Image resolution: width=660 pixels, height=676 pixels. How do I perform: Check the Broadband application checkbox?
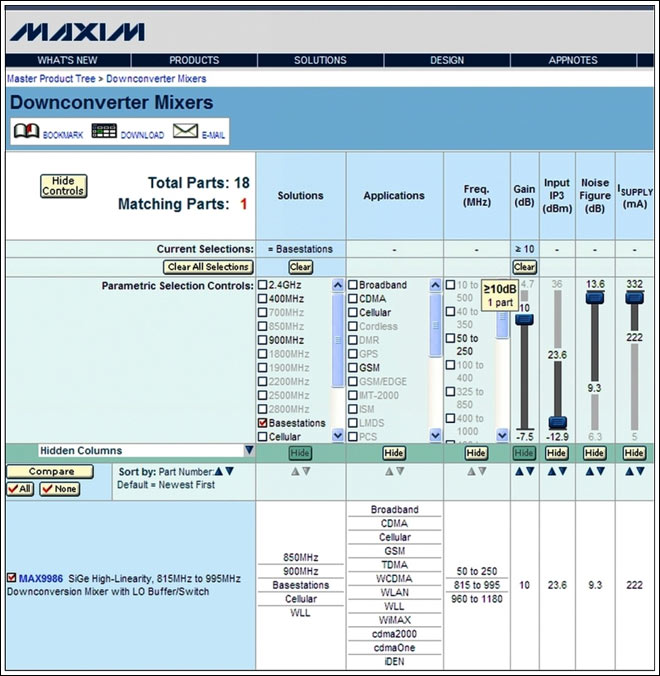click(353, 285)
